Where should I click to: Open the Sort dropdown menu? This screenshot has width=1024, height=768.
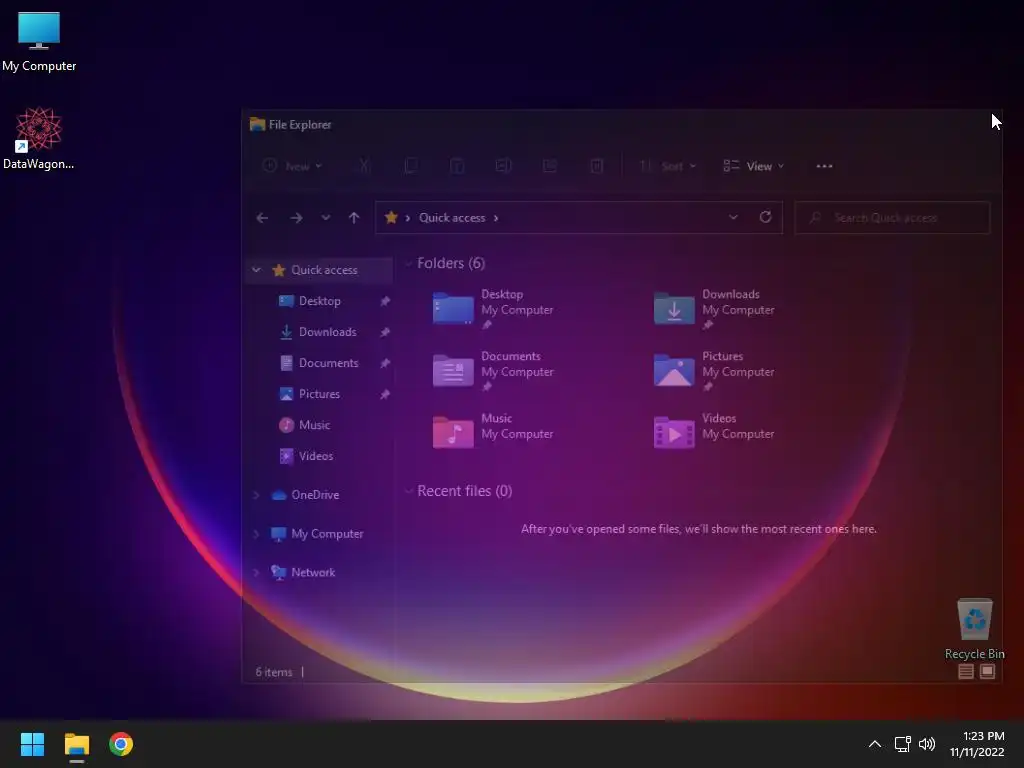[x=667, y=166]
